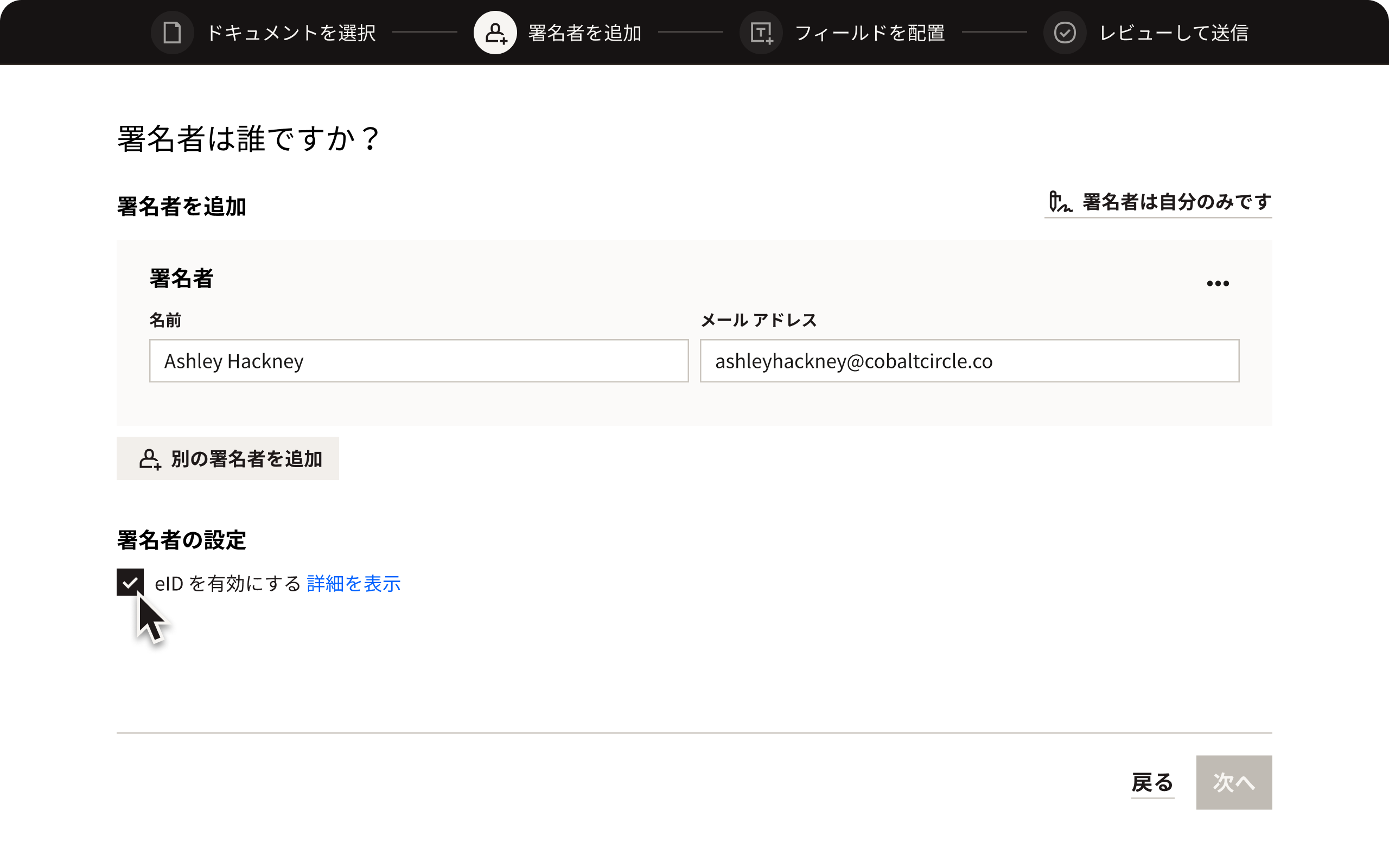Viewport: 1389px width, 868px height.
Task: Click the 名前 field containing Ashley Hackney
Action: coord(418,361)
